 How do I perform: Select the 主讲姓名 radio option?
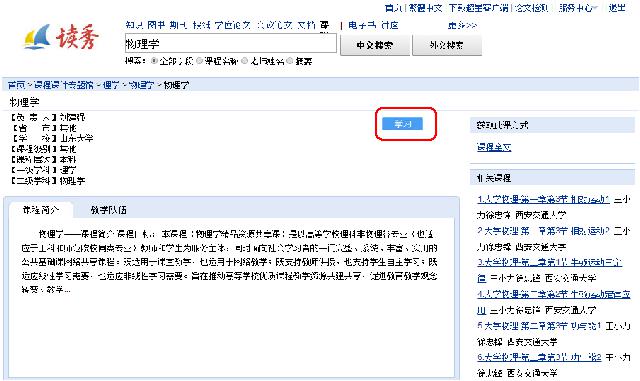tap(244, 61)
